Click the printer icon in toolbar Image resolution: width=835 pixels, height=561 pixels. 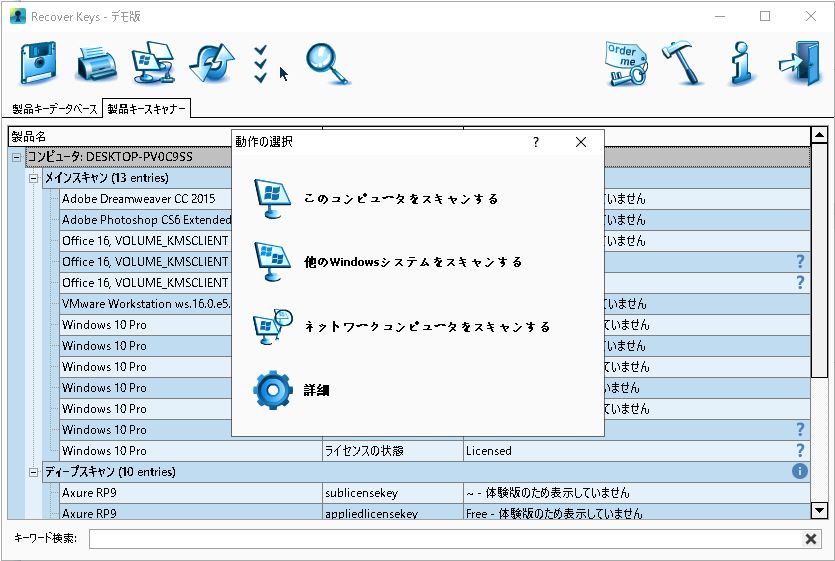96,63
